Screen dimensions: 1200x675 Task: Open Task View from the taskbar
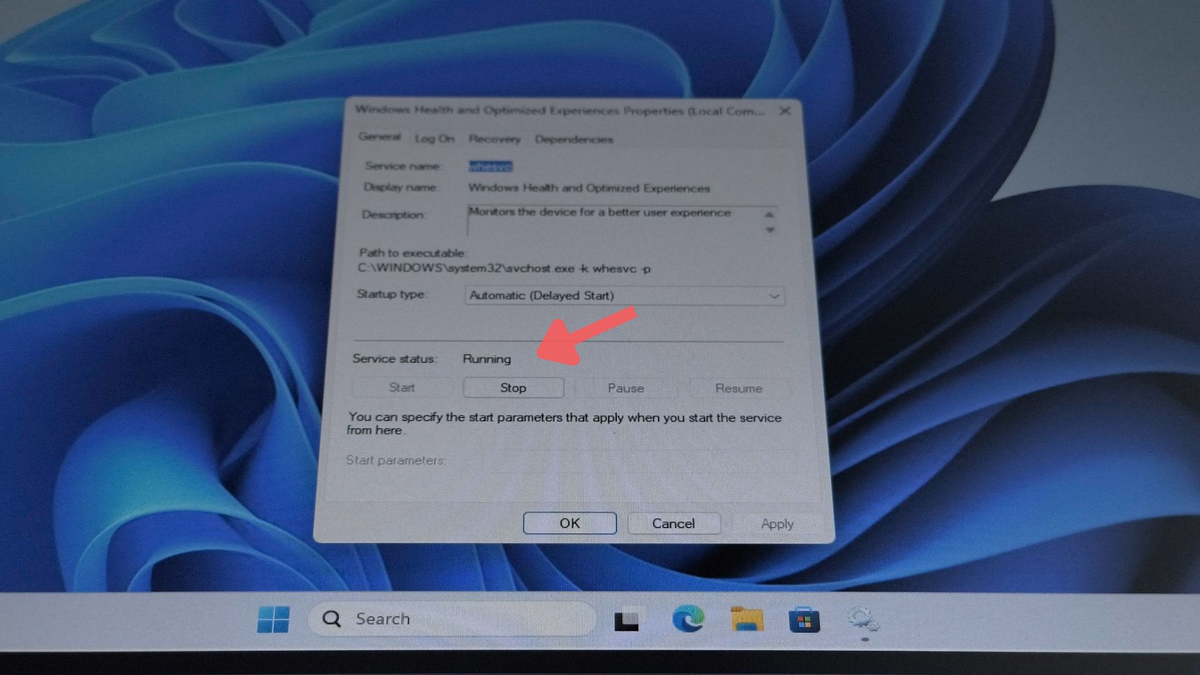tap(626, 620)
